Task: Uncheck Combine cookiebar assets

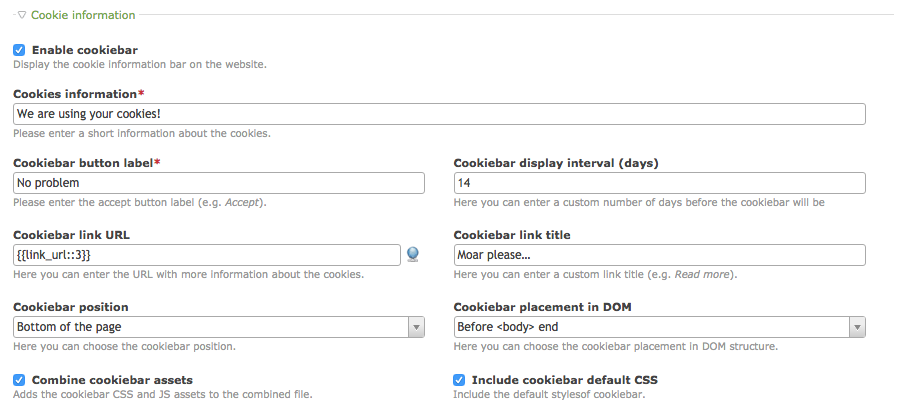Action: [19, 380]
